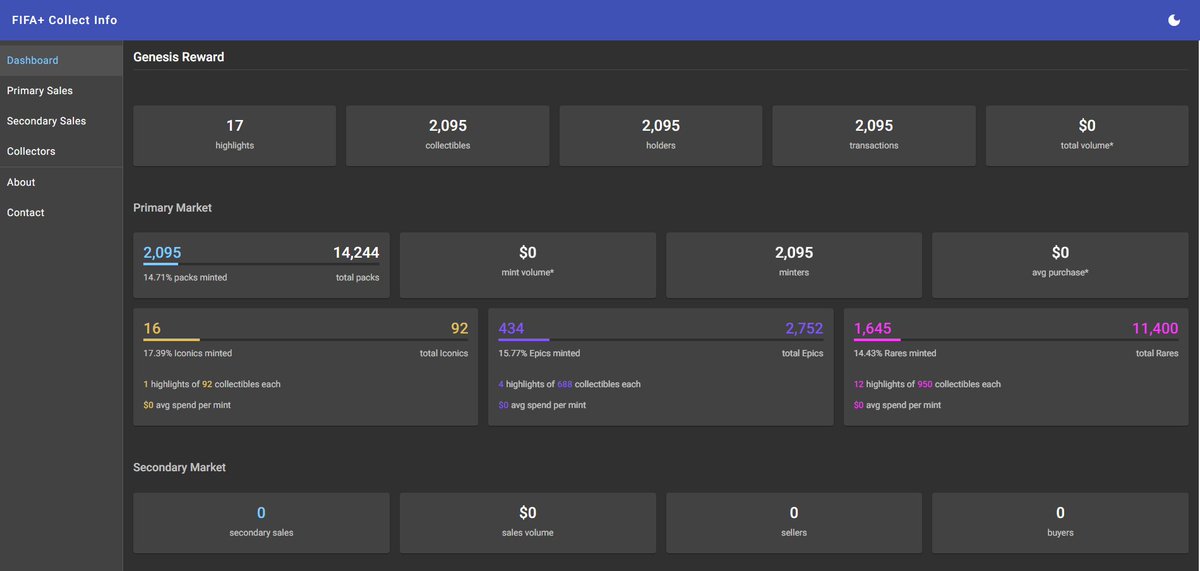The height and width of the screenshot is (571, 1200).
Task: Click the Secondary Market heading
Action: point(180,468)
